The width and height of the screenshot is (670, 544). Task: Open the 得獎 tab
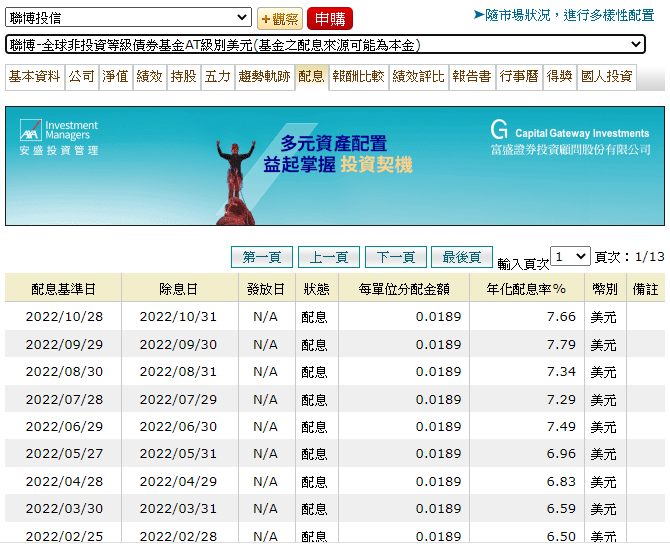560,77
